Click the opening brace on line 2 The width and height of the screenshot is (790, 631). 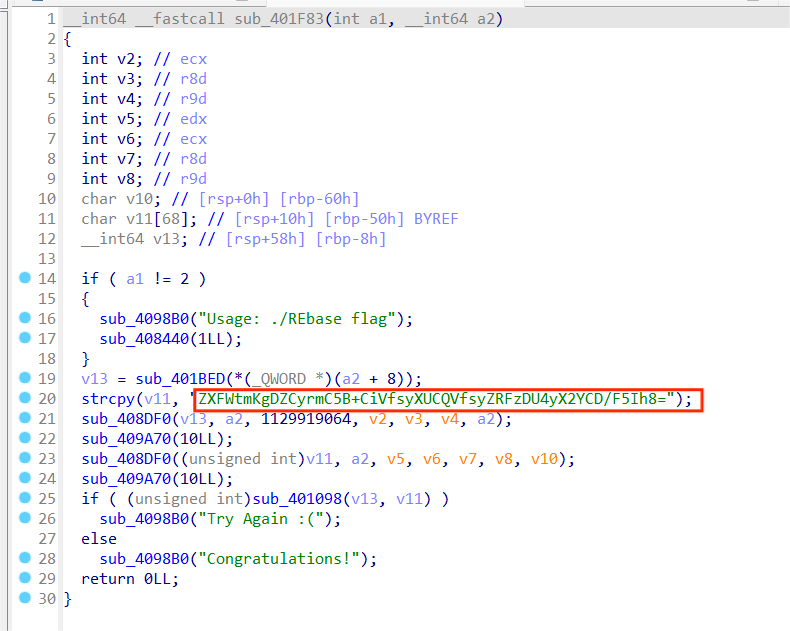[68, 39]
